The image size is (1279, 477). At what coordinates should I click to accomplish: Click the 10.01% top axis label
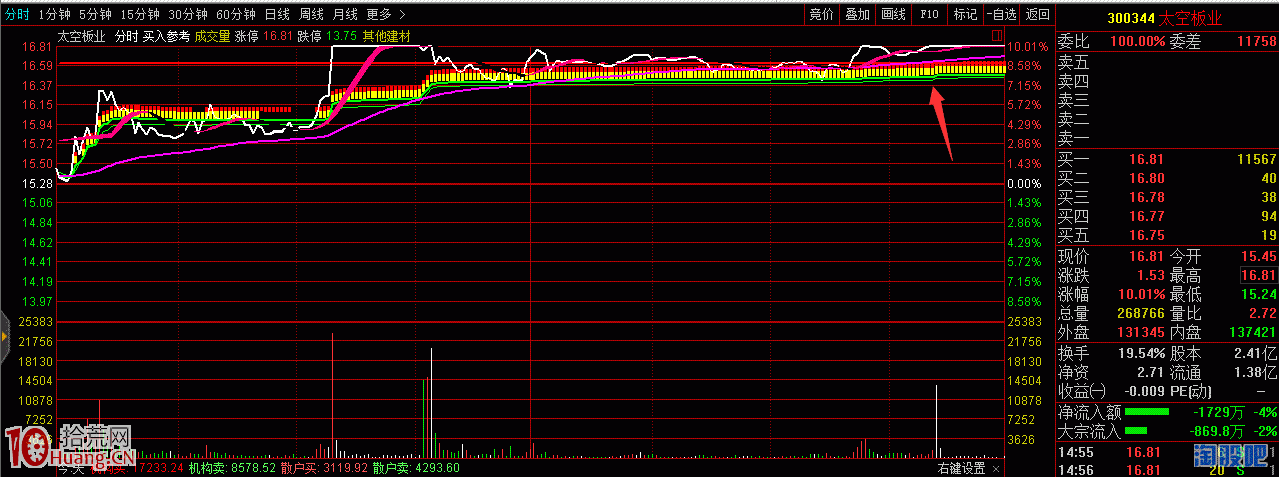coord(1027,47)
